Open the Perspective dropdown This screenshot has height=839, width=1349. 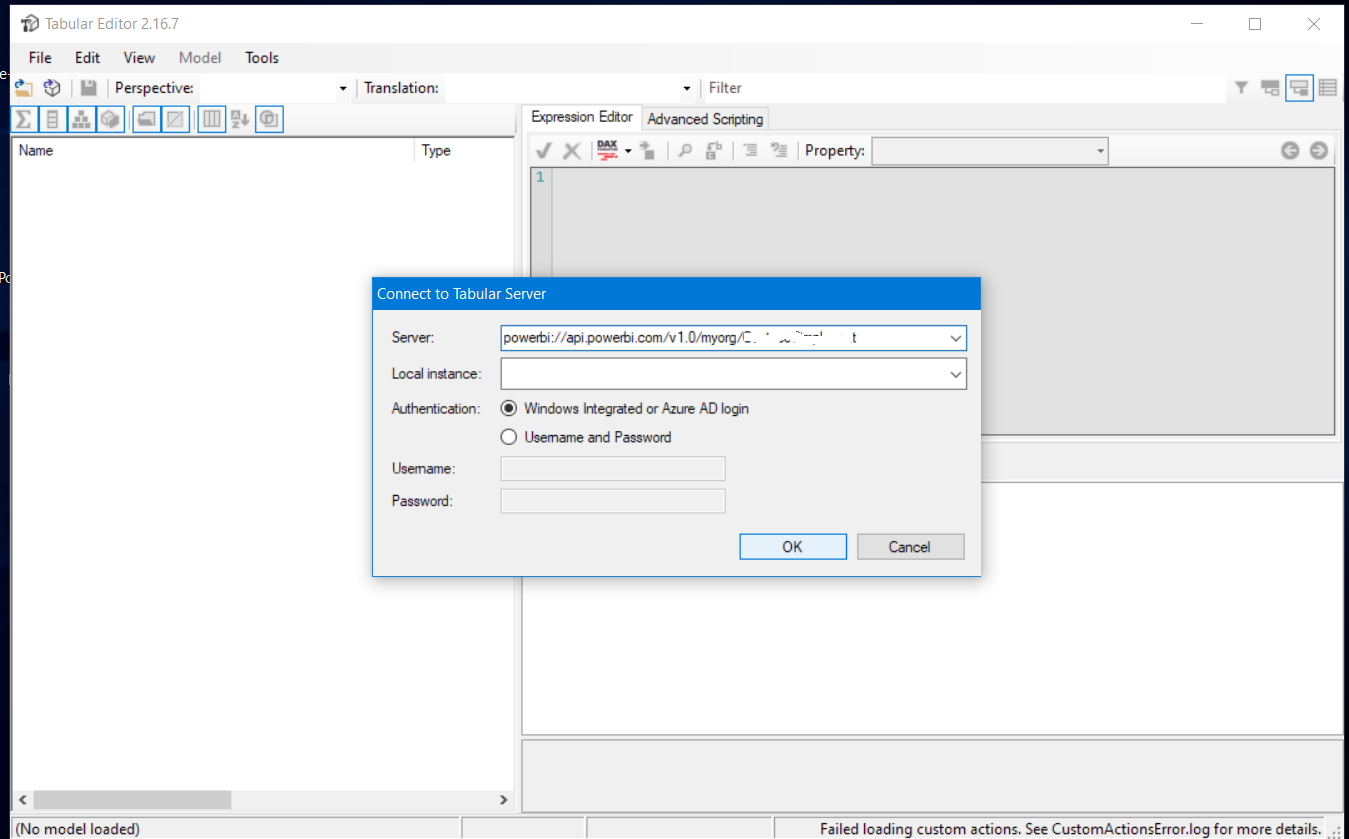click(343, 88)
